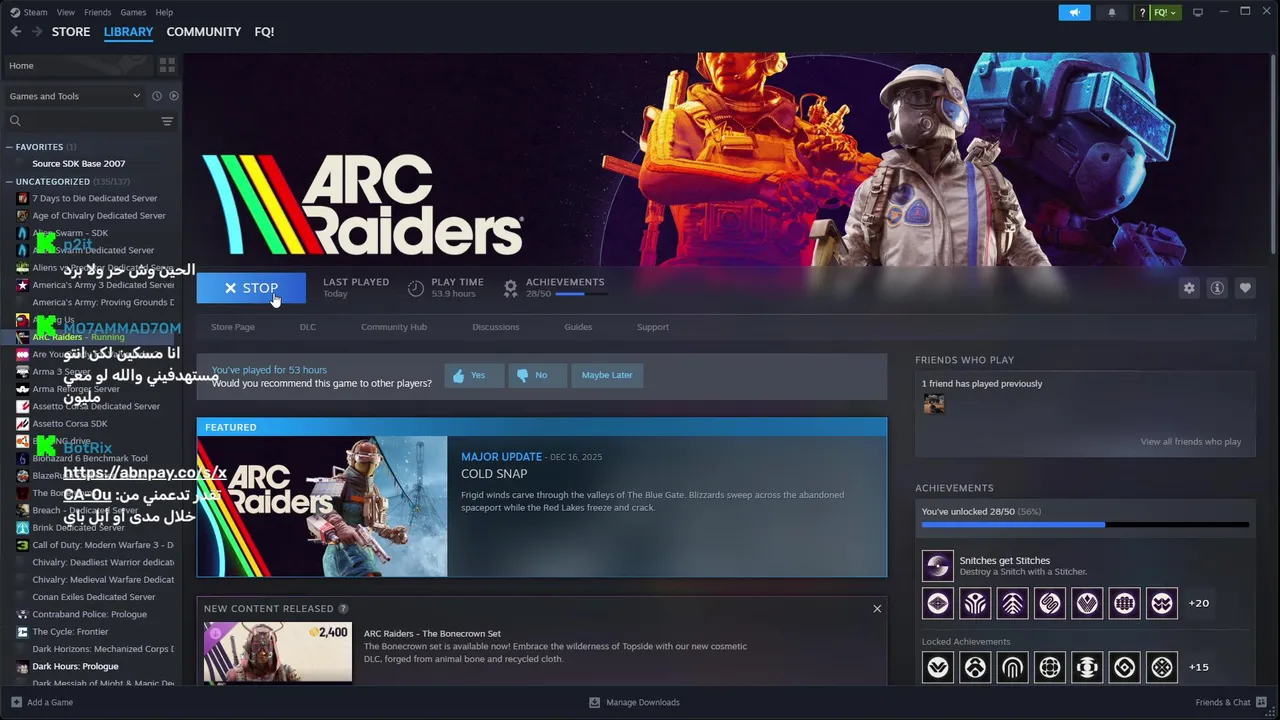The image size is (1280, 720).
Task: Open the Help menu
Action: pyautogui.click(x=164, y=12)
